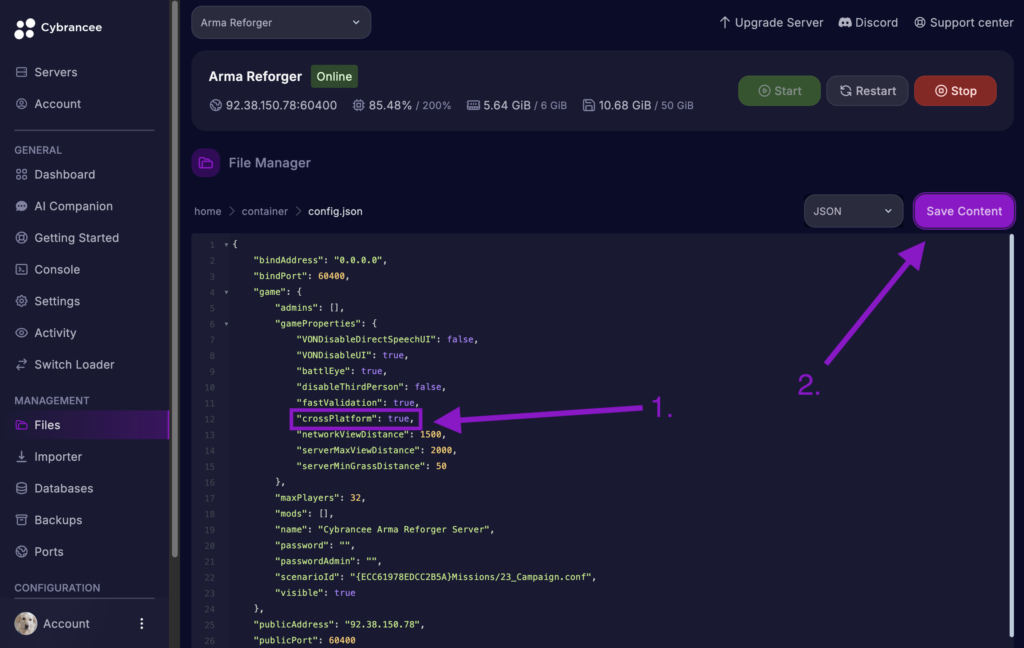
Task: Click the "publicAddress" line in editor
Action: 339,624
